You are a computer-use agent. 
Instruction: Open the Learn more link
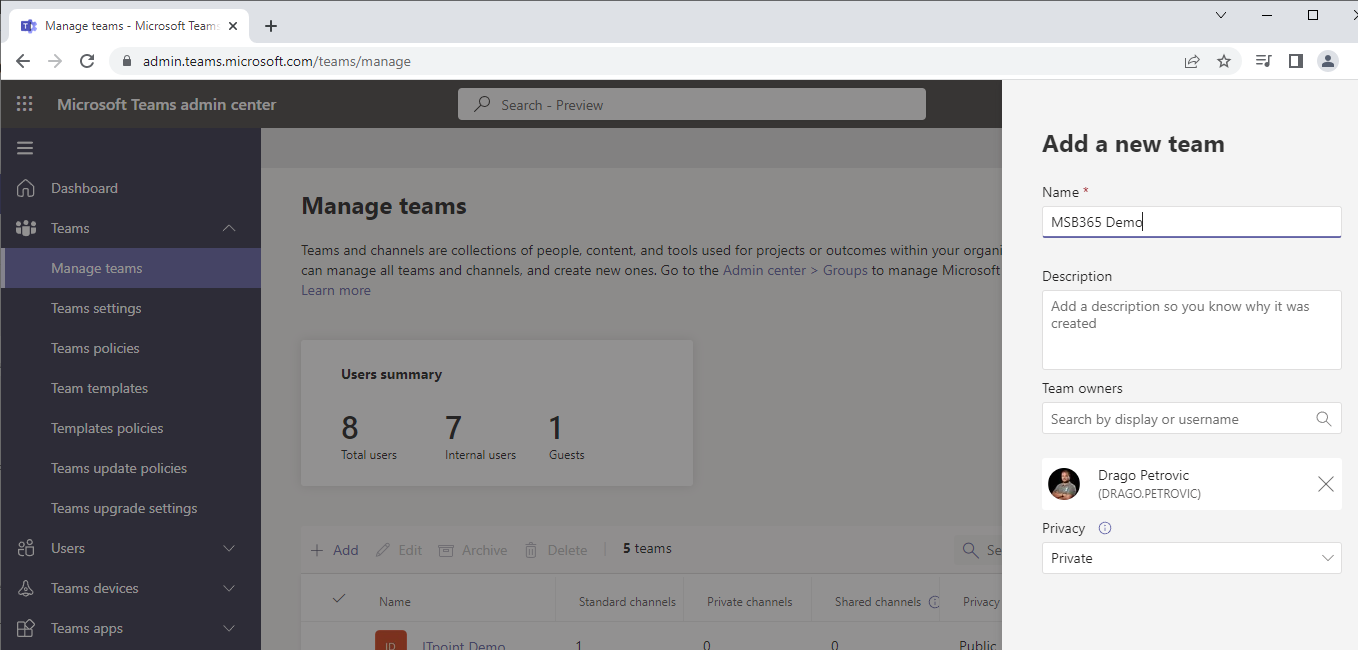335,289
